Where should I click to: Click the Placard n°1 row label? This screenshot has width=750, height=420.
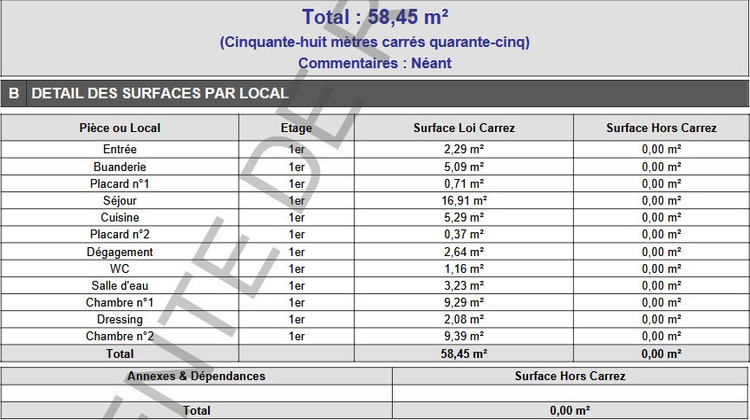point(120,184)
